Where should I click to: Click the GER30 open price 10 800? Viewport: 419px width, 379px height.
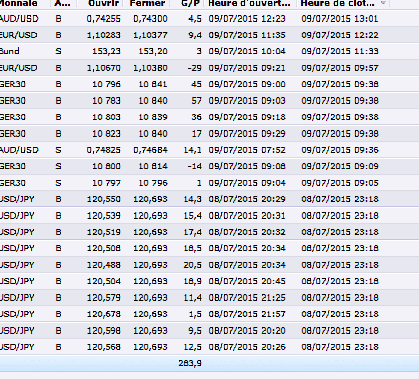coord(106,166)
